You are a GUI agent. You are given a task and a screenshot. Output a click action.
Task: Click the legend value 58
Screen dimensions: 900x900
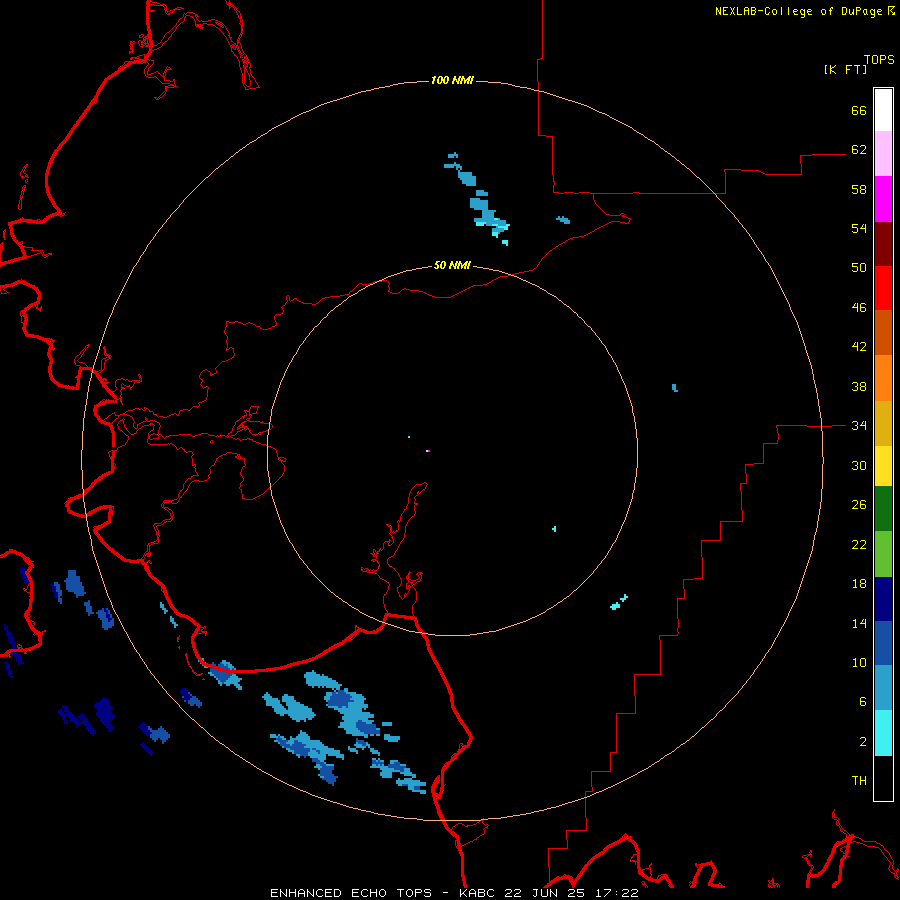(859, 189)
